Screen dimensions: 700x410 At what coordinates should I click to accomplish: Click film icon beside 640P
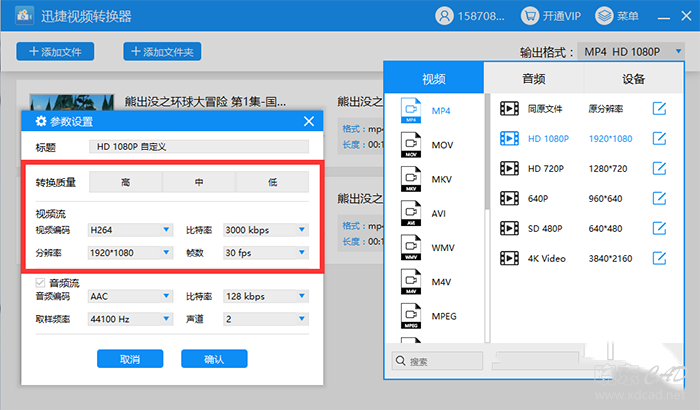tap(509, 198)
